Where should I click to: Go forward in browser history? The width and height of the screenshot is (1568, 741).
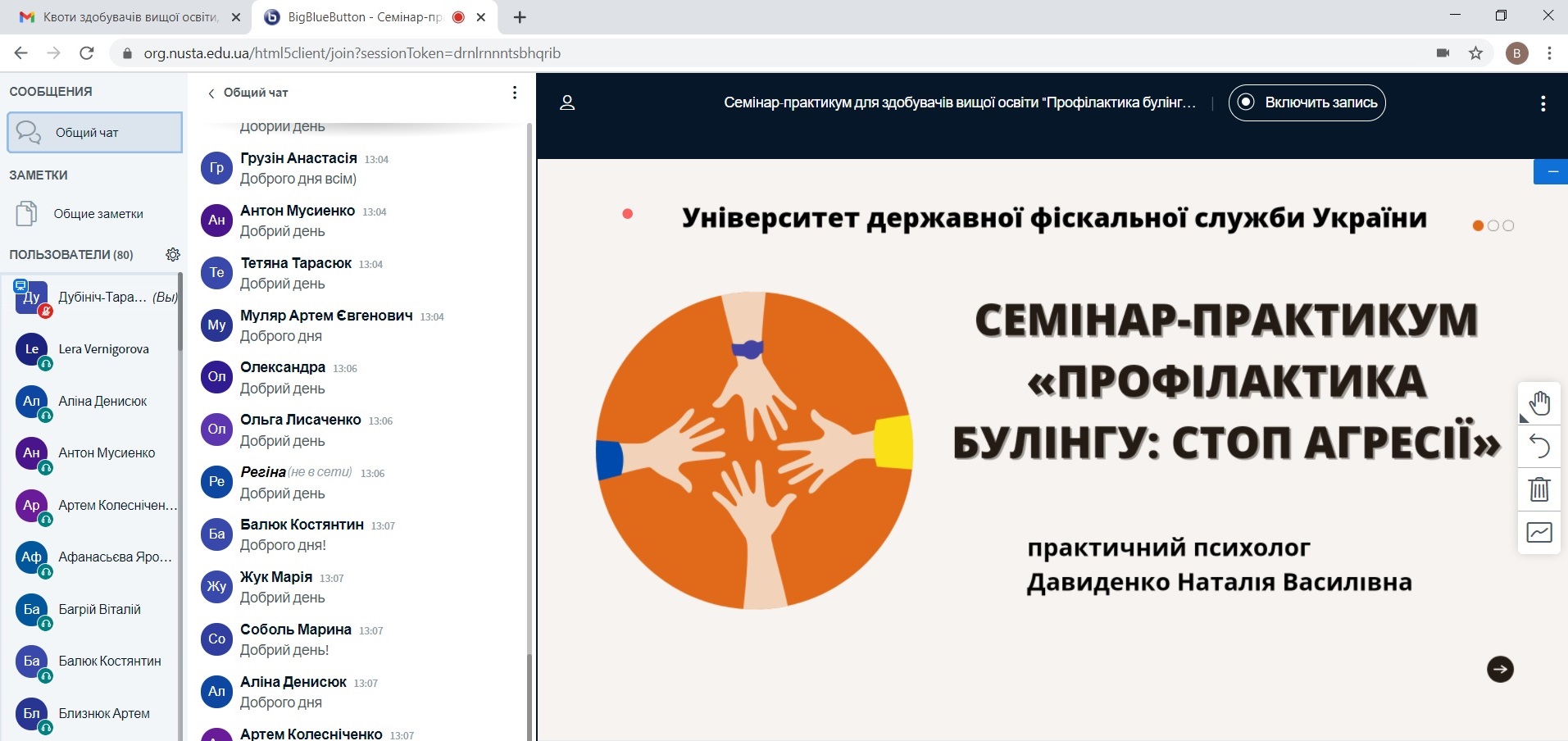[x=54, y=53]
